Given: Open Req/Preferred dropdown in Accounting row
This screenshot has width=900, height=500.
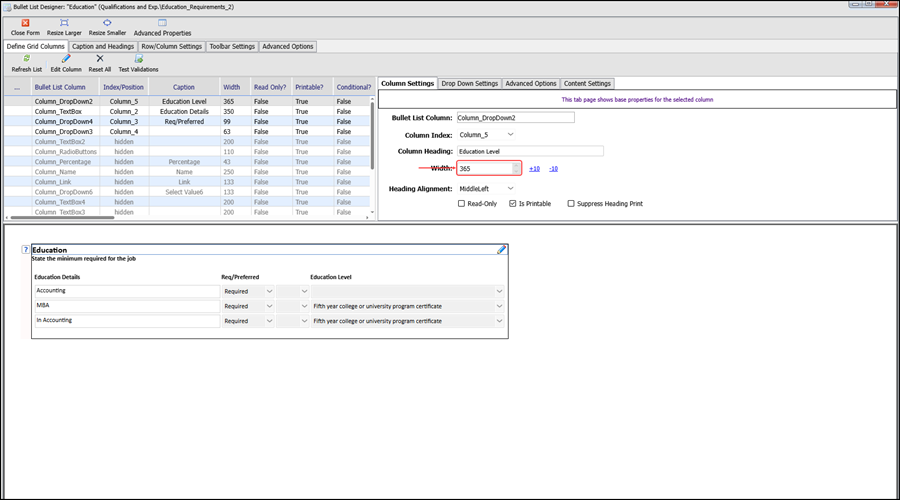Looking at the screenshot, I should coord(269,291).
